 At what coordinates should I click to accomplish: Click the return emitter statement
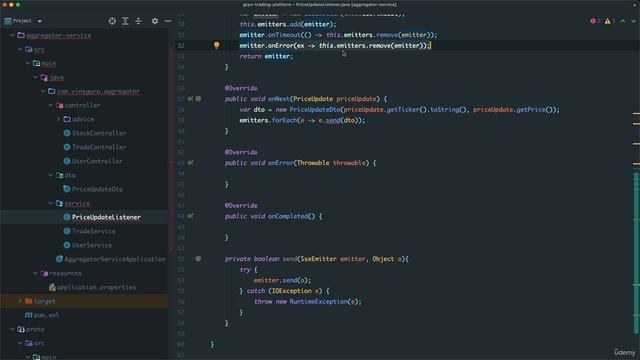266,56
